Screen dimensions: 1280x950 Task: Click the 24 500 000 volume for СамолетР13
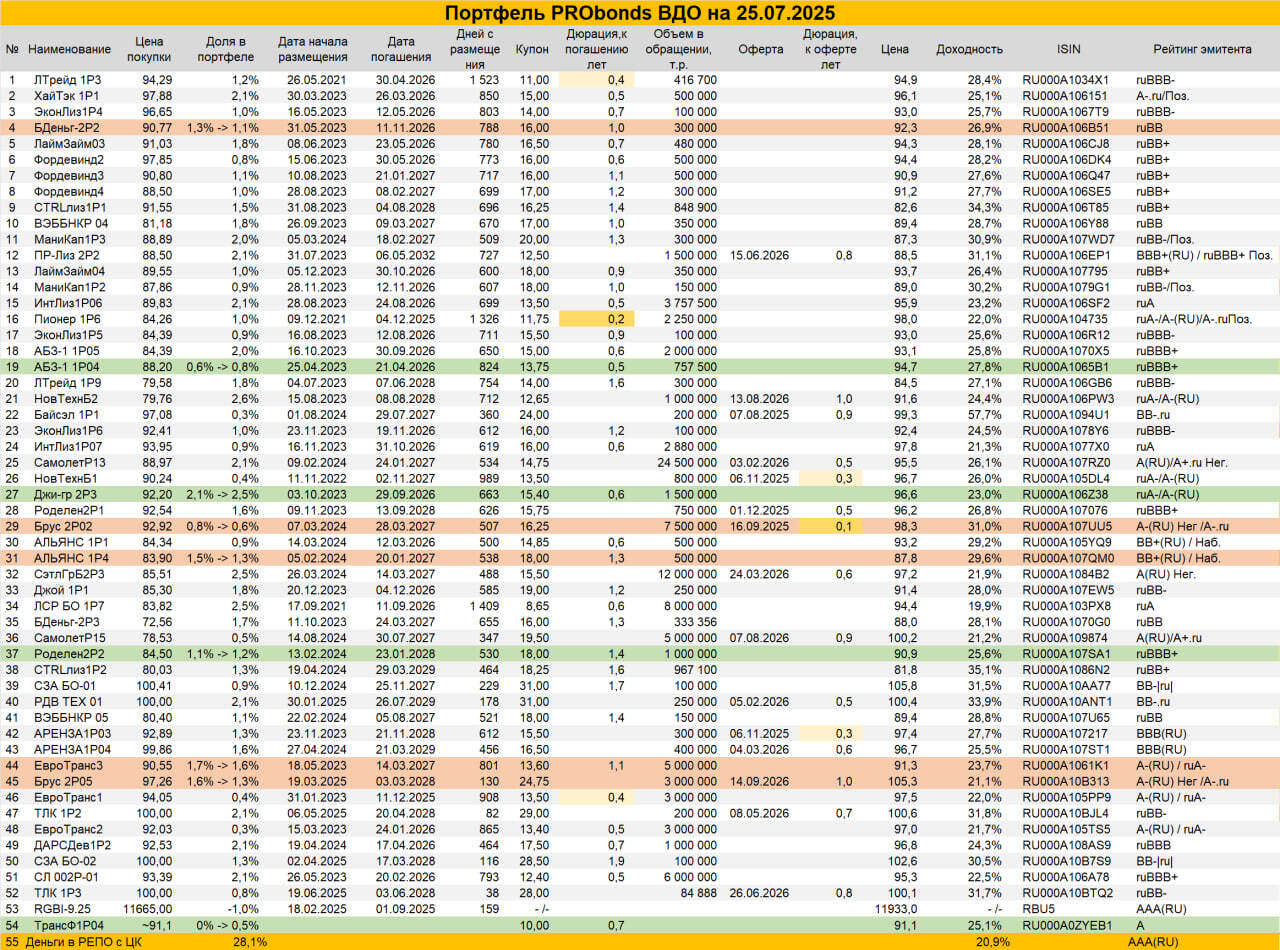(x=686, y=463)
